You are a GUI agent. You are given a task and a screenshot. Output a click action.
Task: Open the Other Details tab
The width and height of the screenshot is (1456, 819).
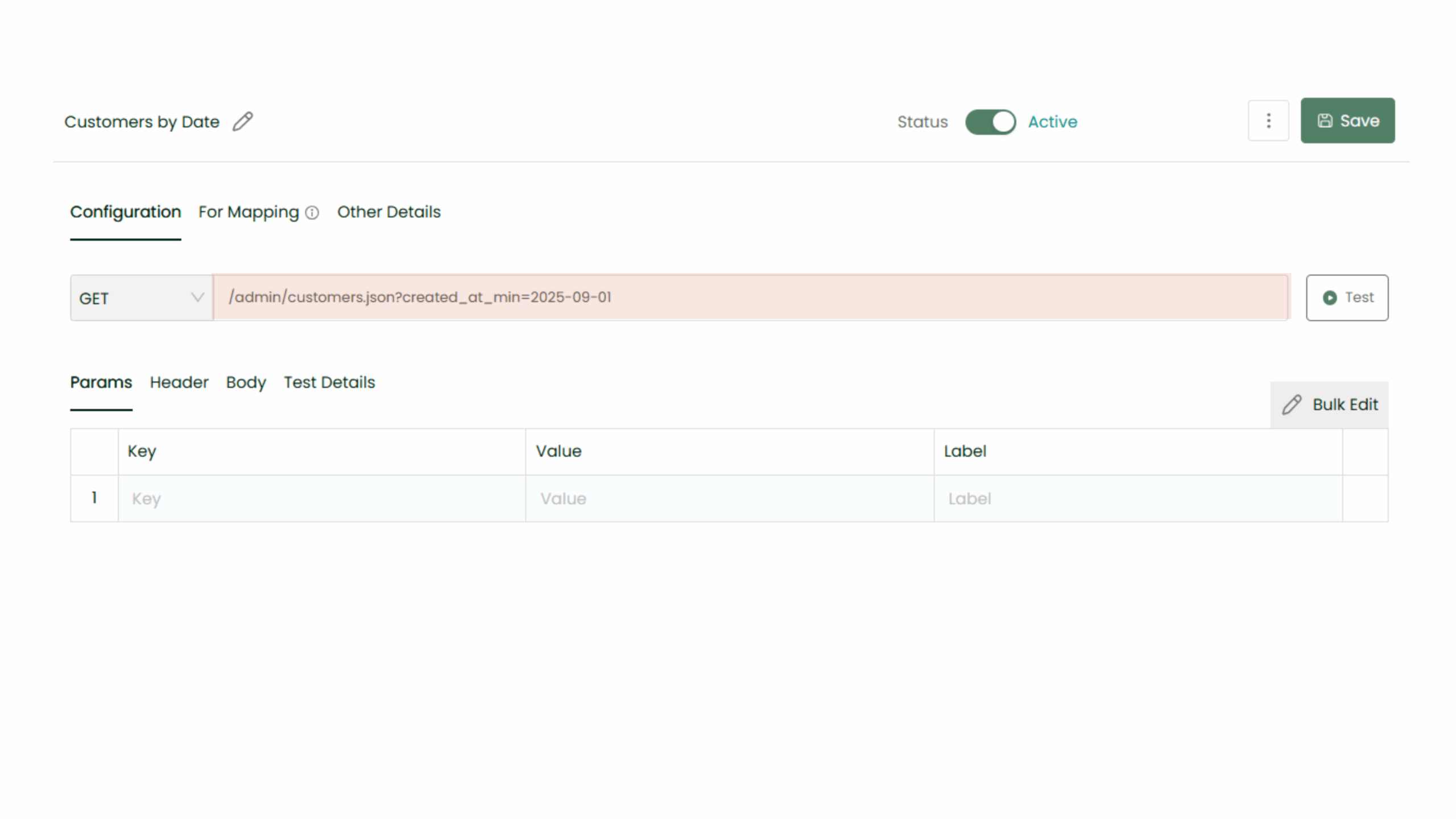[x=388, y=212]
